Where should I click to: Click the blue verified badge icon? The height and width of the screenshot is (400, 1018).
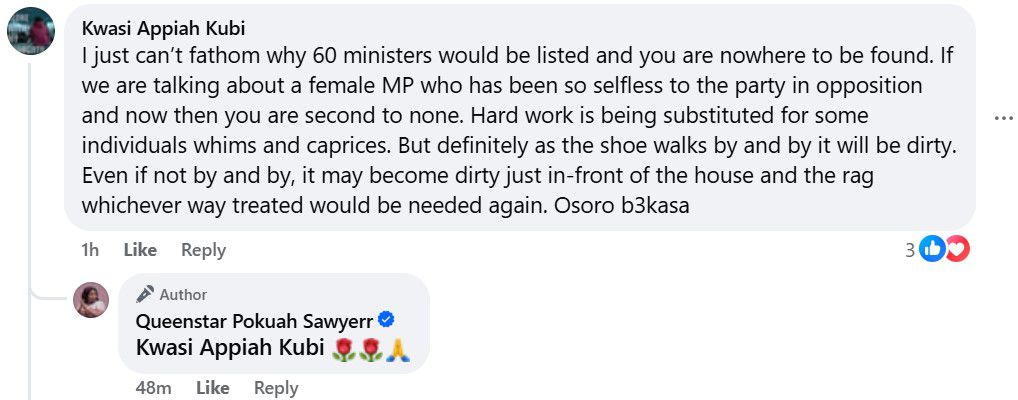(386, 320)
